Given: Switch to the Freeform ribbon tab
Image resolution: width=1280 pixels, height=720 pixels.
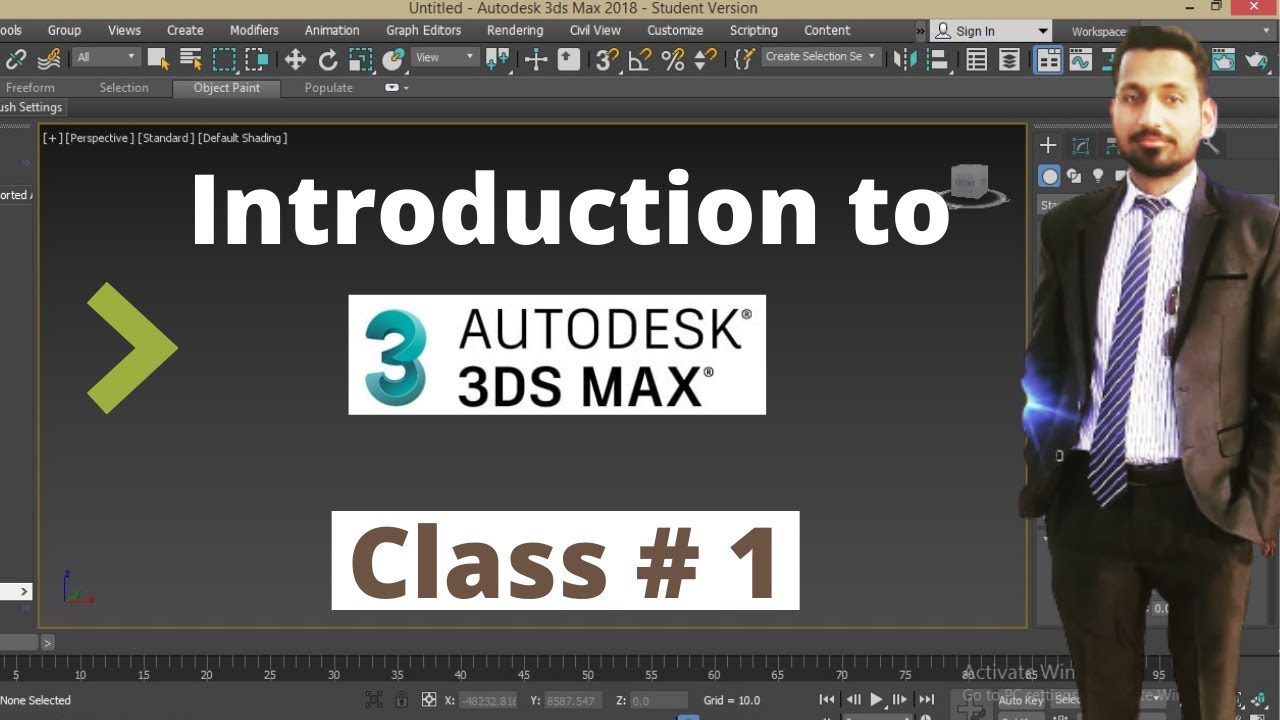Looking at the screenshot, I should click(31, 88).
